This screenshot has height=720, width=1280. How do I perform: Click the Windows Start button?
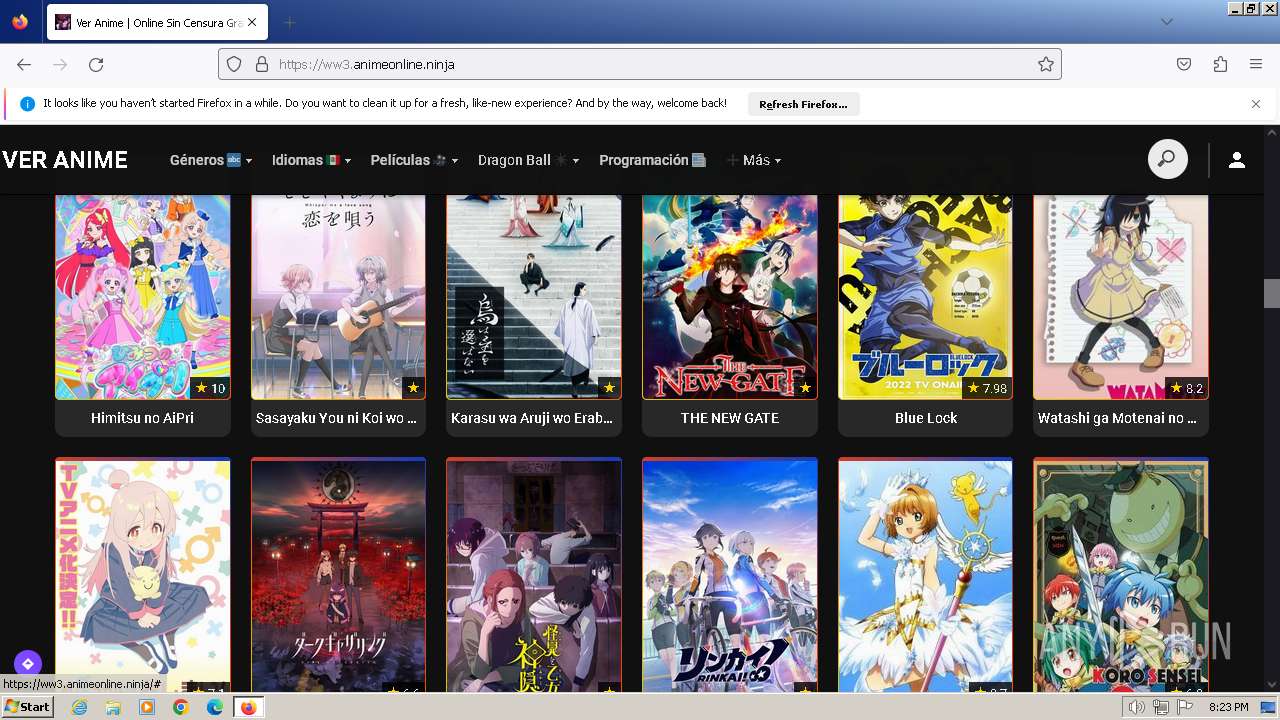click(x=27, y=707)
